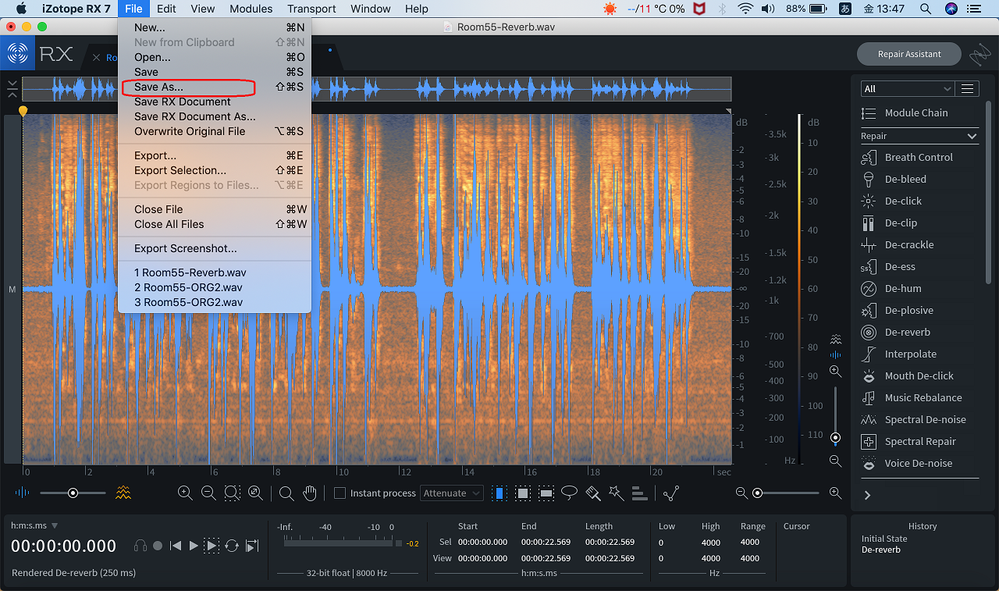Start playback with the Play button

tap(193, 546)
